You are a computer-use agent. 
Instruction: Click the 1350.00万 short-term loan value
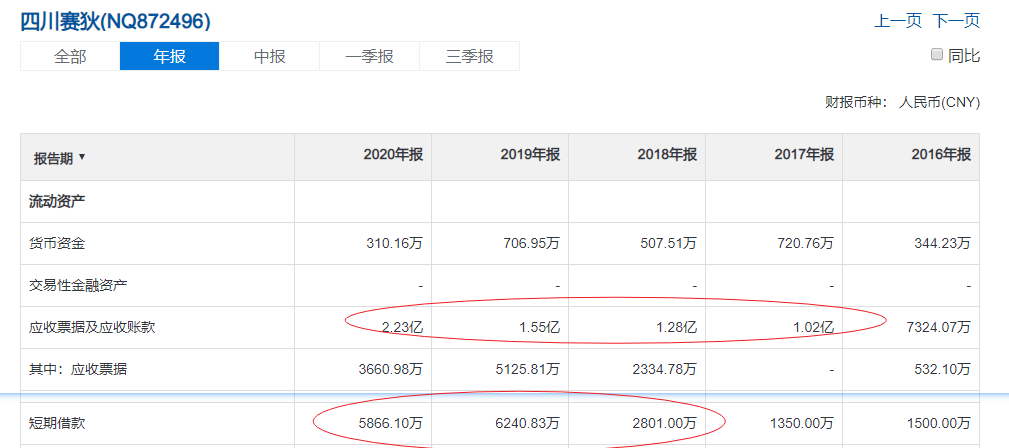point(801,424)
